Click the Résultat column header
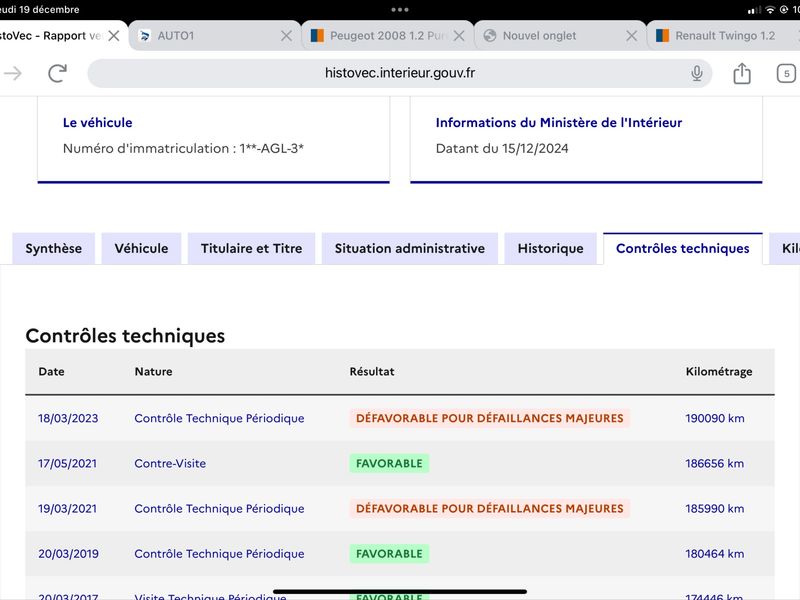 point(372,371)
